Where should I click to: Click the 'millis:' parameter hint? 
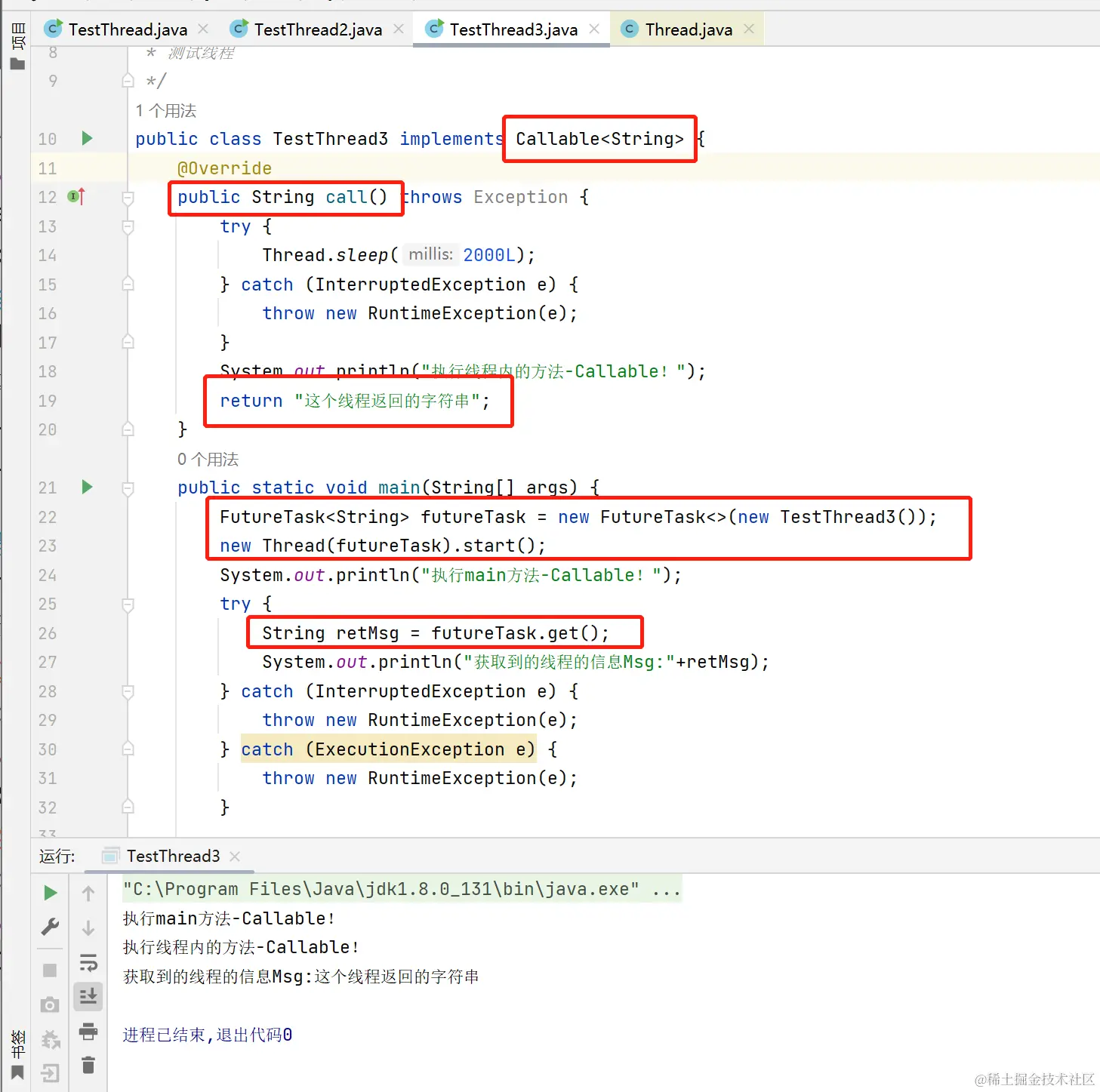tap(430, 254)
